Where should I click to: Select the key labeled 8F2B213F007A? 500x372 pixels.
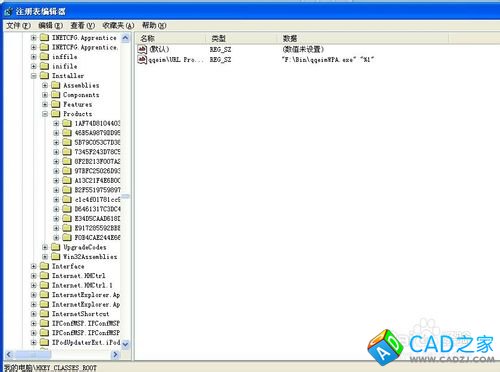point(97,161)
